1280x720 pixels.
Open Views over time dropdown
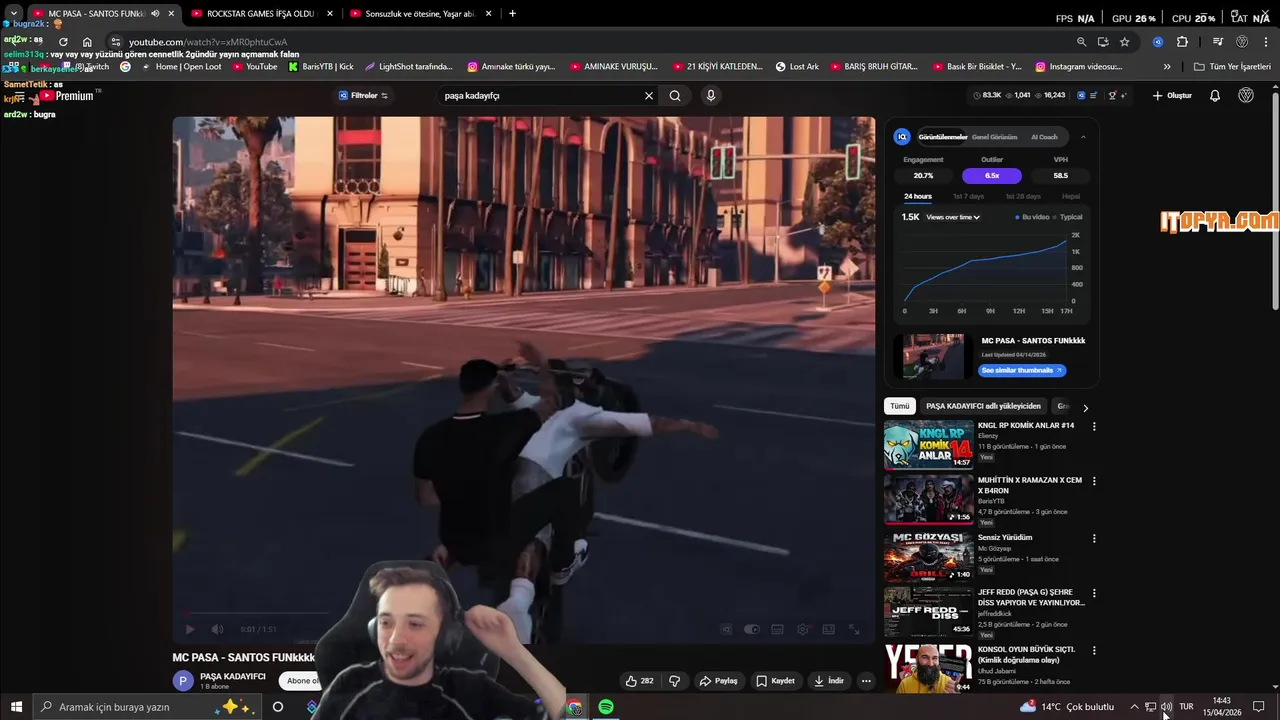coord(953,217)
